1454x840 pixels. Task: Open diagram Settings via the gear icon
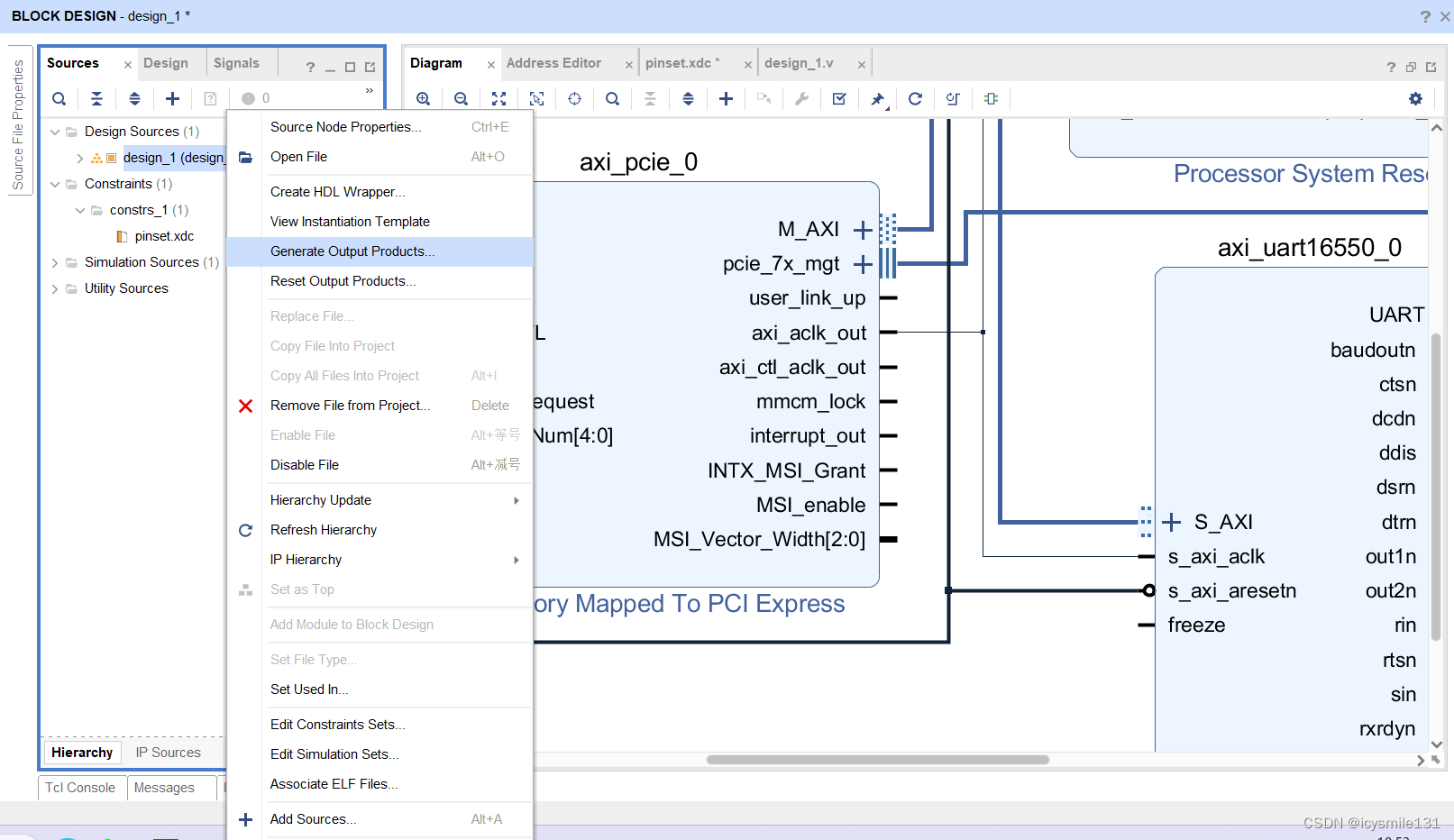1415,98
